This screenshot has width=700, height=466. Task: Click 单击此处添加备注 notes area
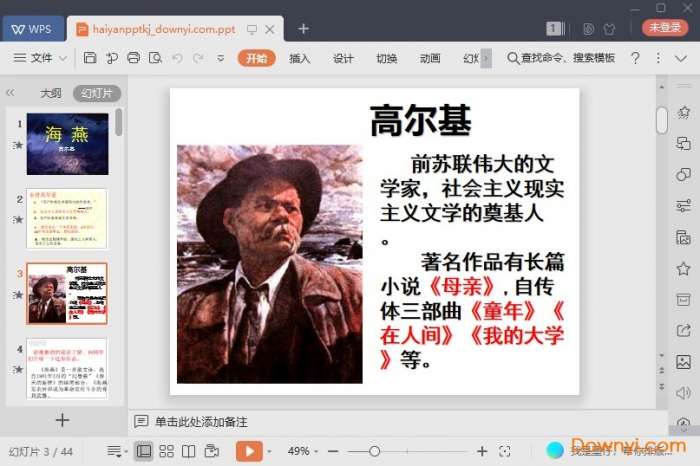click(x=201, y=422)
